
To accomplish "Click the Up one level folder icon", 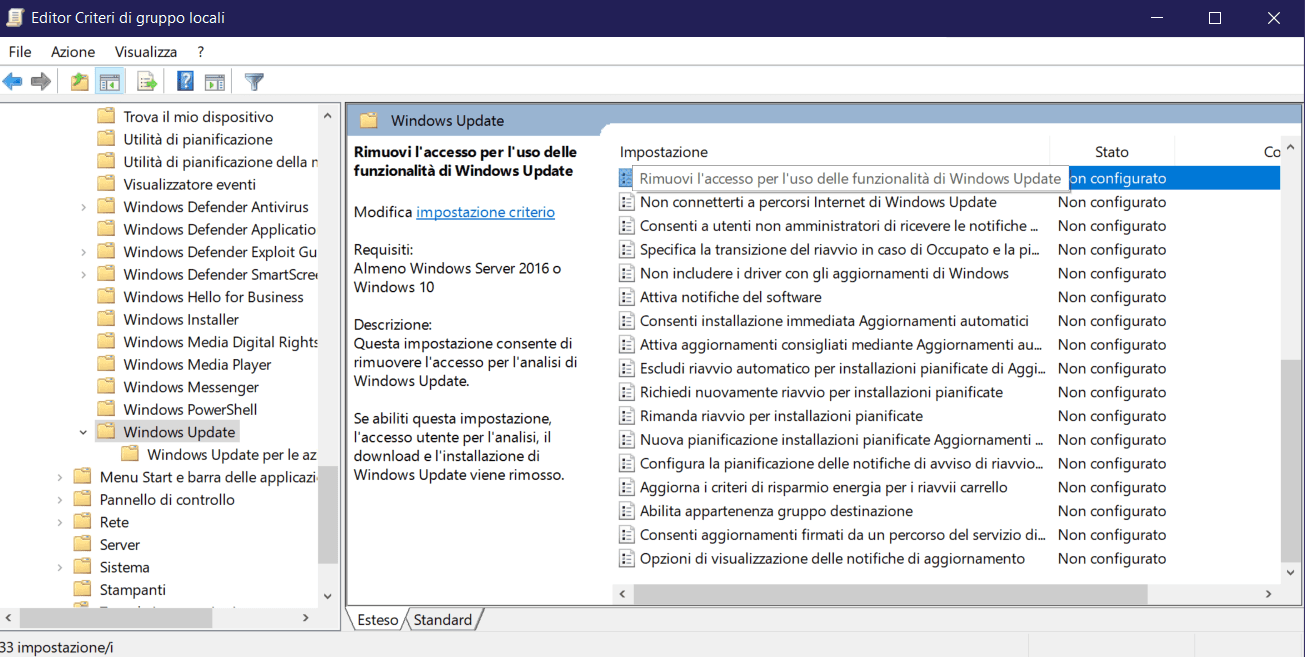I will (80, 81).
